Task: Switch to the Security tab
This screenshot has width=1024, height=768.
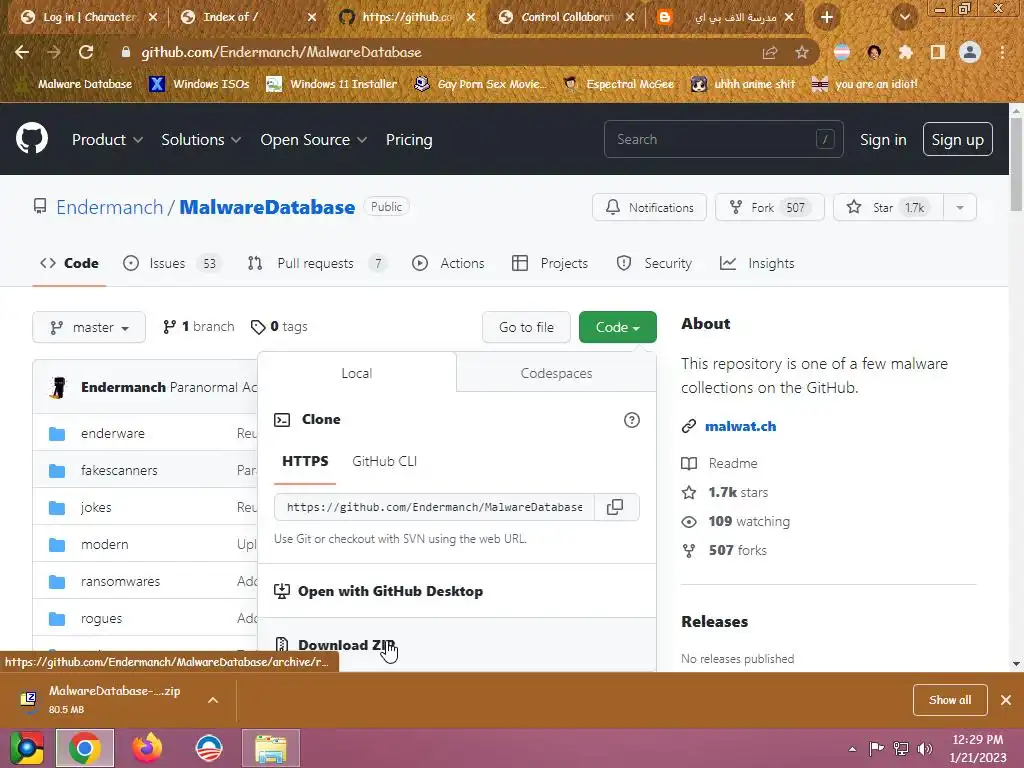Action: 654,264
